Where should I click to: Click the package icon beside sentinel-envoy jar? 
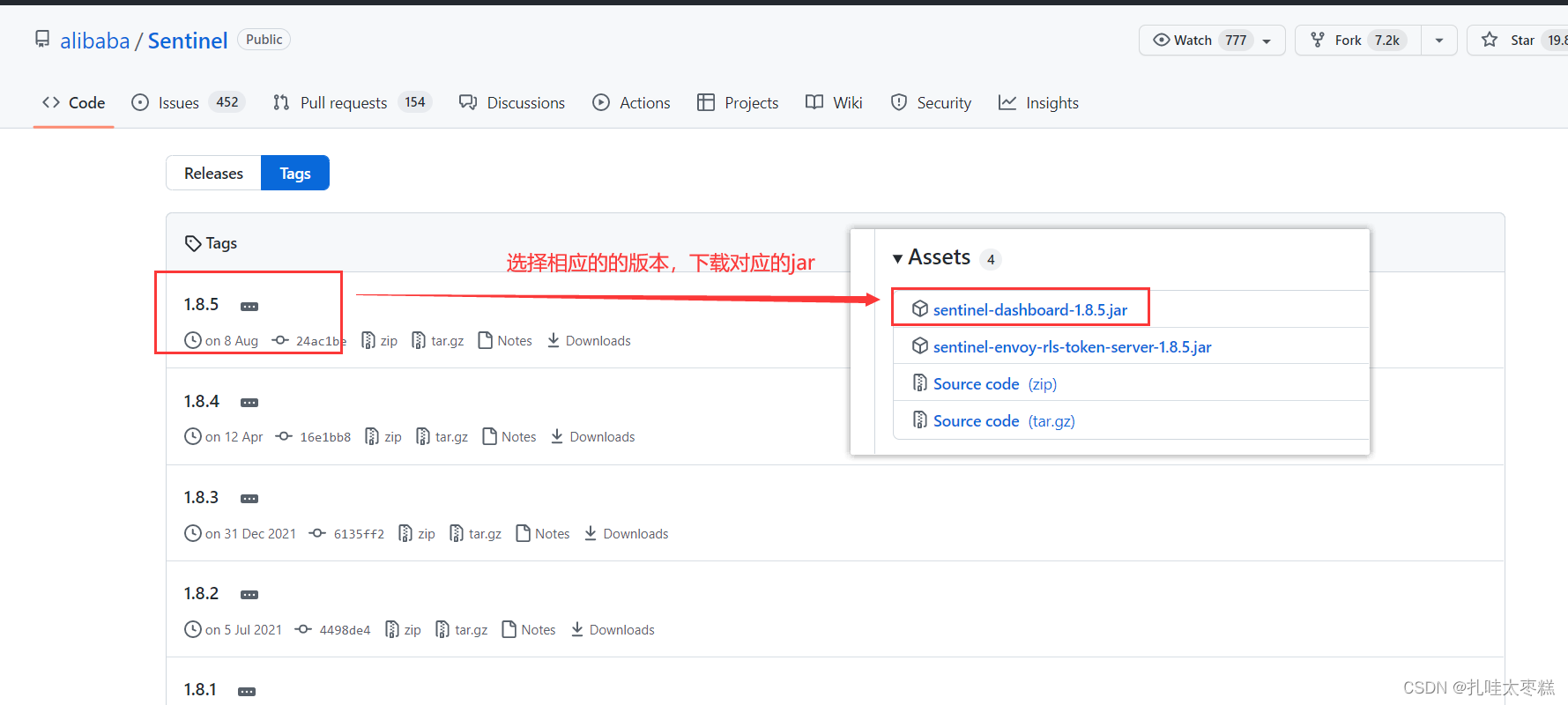click(920, 345)
